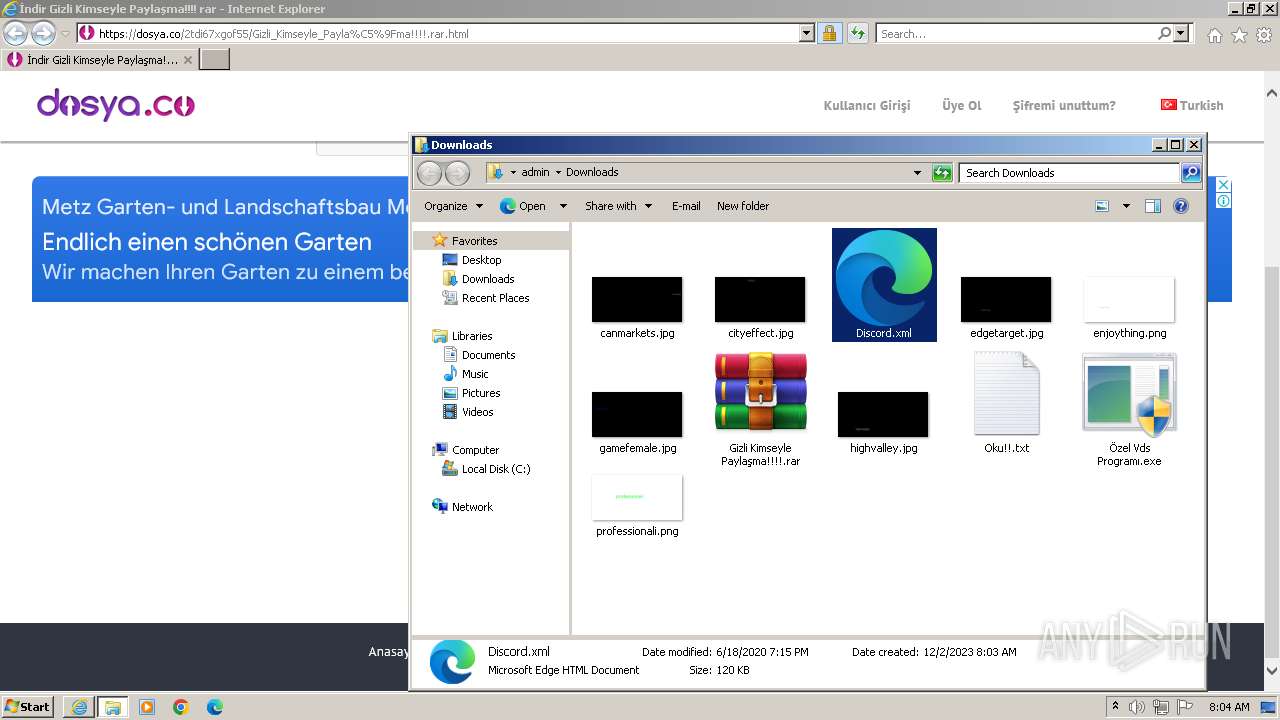Open Recent Places in navigation pane
Screen dimensions: 1280x720
pos(495,298)
